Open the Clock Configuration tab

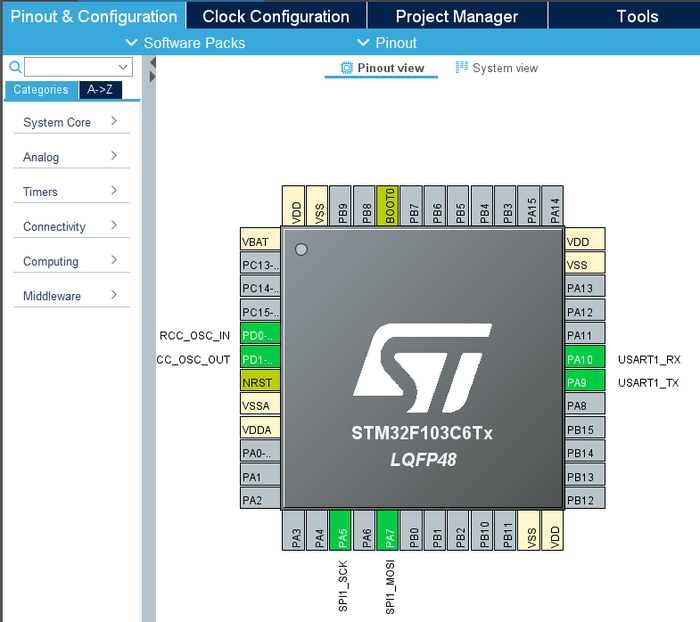276,16
